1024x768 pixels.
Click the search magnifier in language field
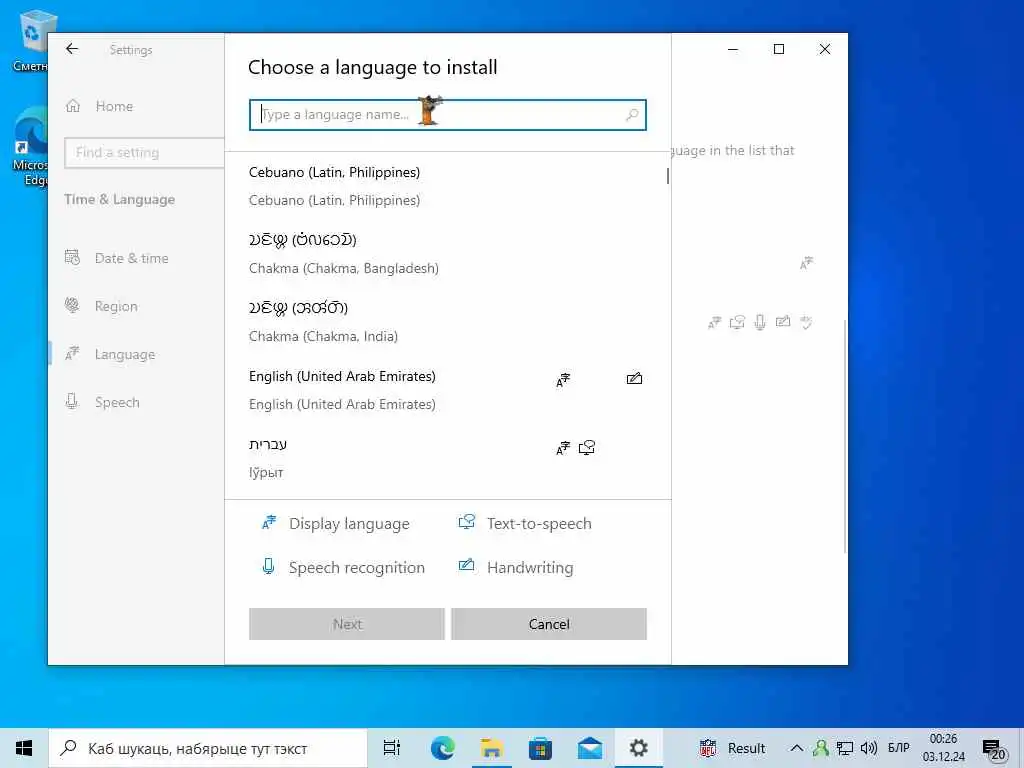tap(632, 115)
